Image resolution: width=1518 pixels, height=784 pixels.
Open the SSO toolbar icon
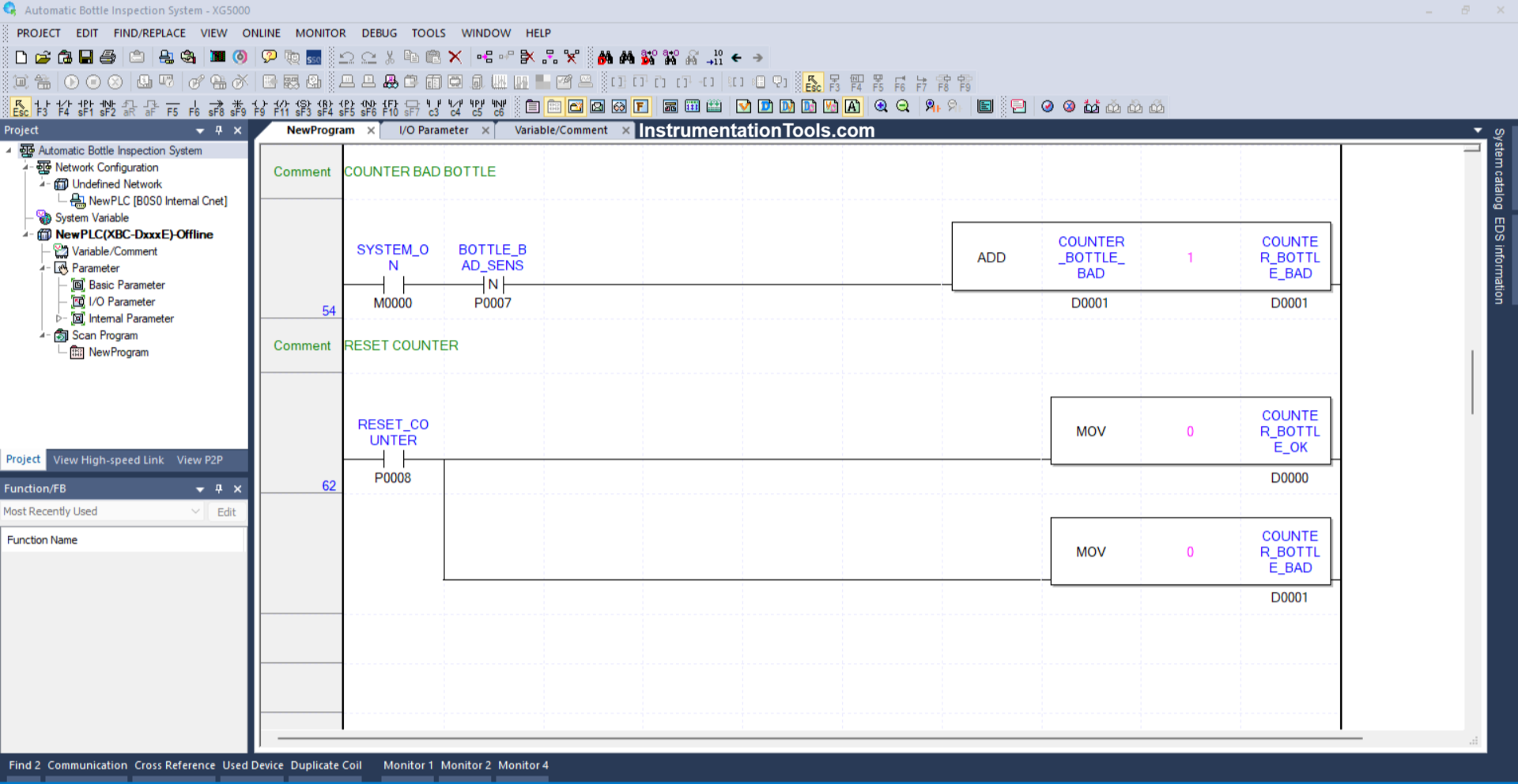(314, 57)
